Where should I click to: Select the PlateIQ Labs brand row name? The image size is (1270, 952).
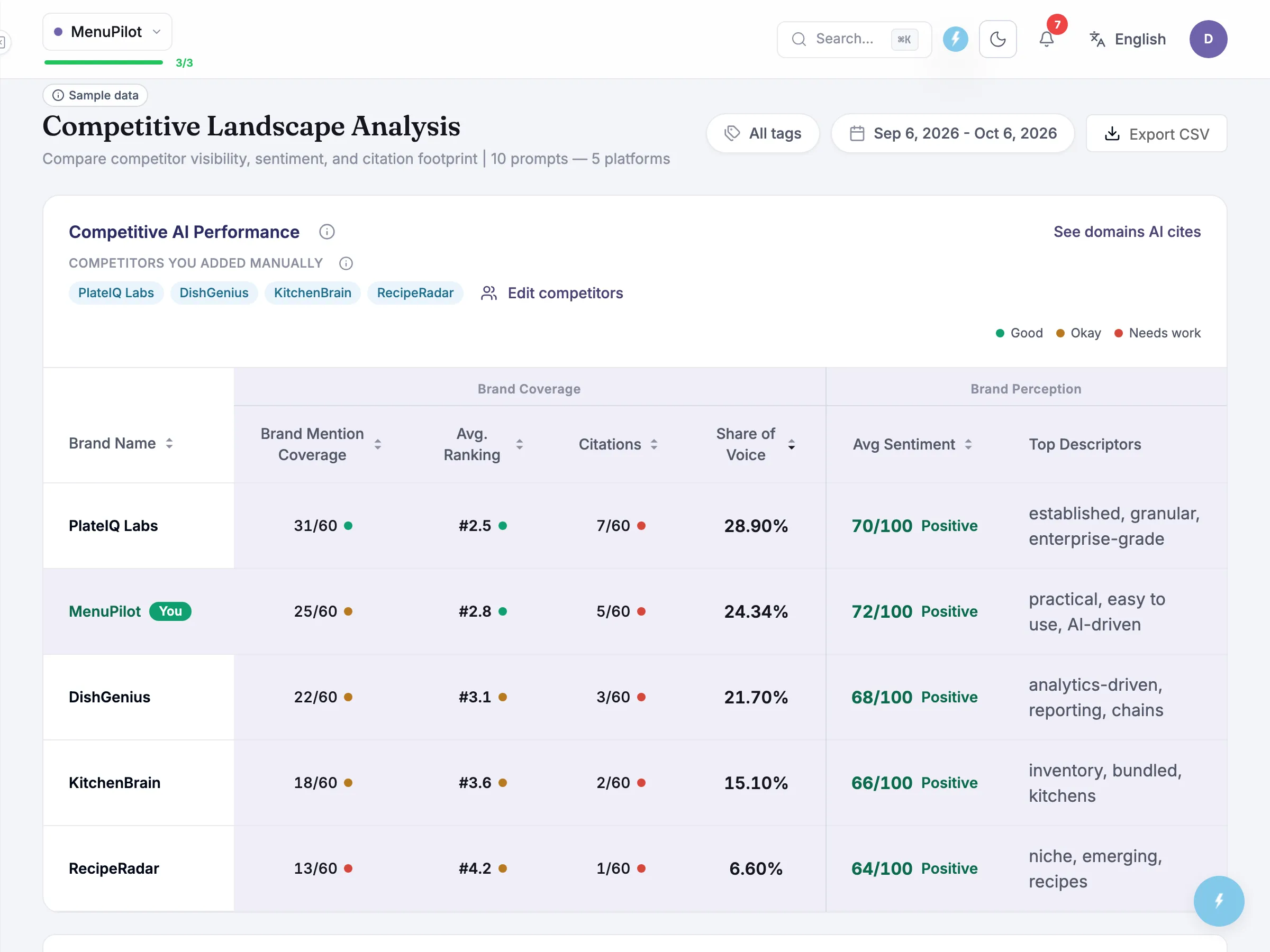pyautogui.click(x=113, y=526)
